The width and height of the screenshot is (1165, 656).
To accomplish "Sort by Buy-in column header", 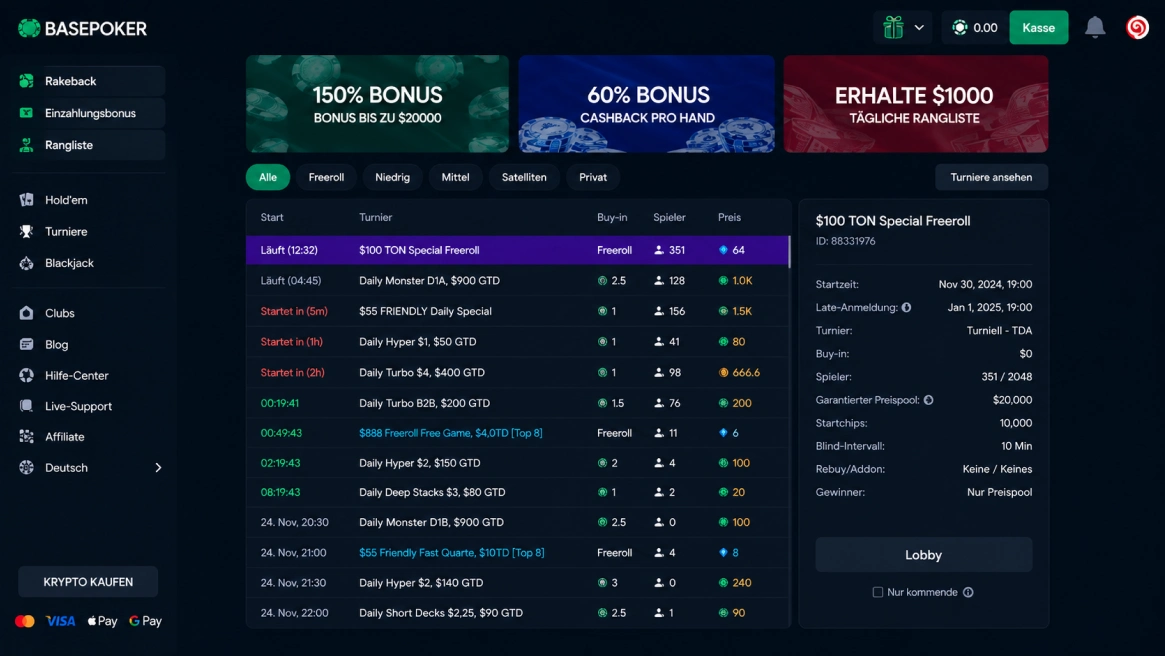I will pyautogui.click(x=612, y=218).
